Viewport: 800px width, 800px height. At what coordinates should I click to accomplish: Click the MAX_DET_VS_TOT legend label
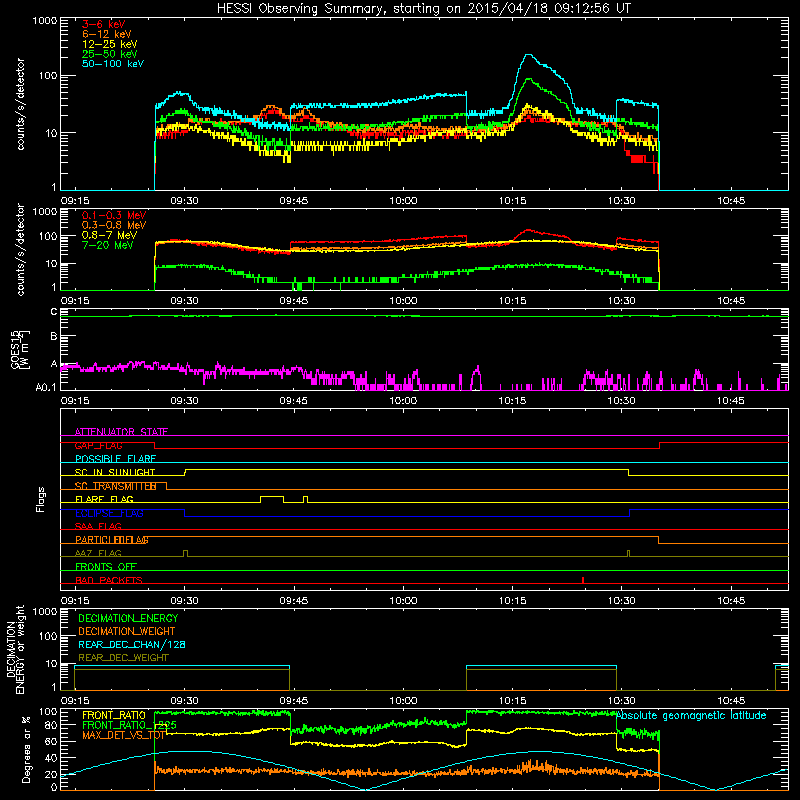coord(124,735)
